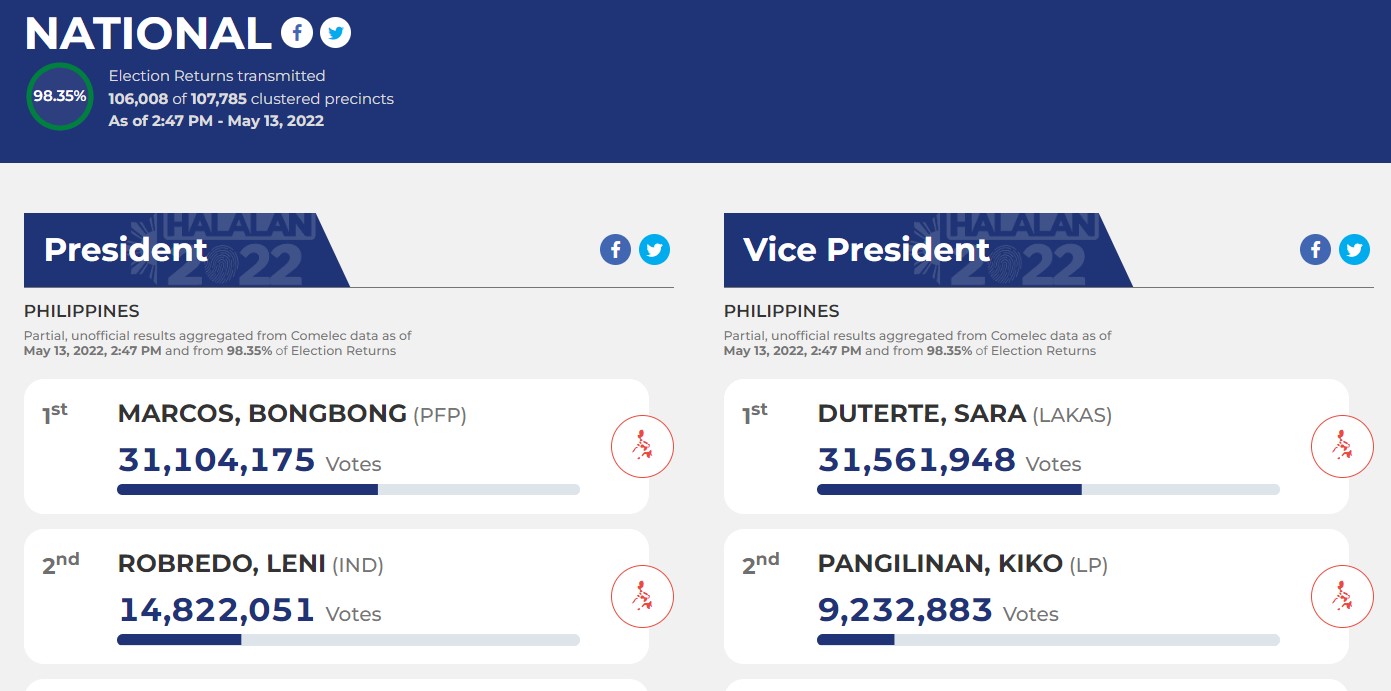This screenshot has width=1391, height=691.
Task: Share Vice President results on Twitter
Action: [x=1354, y=249]
